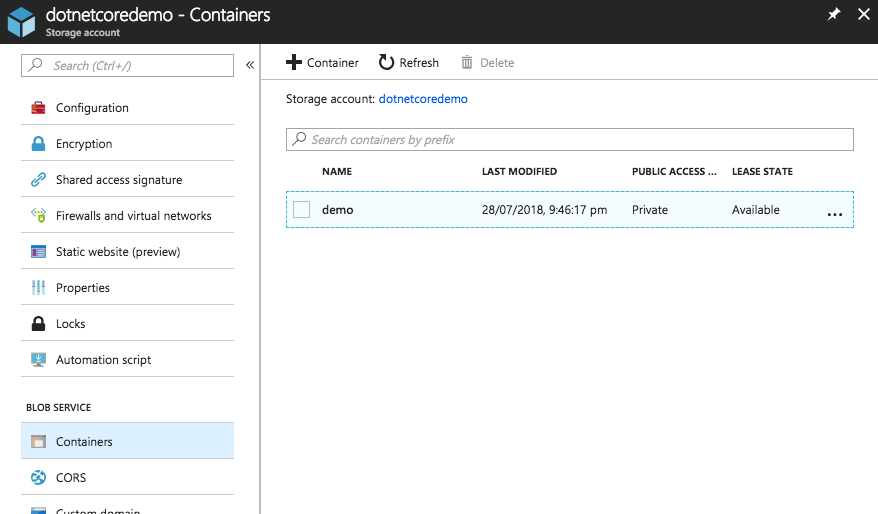Image resolution: width=878 pixels, height=514 pixels.
Task: Focus the sidebar Search (Ctrl+/) box
Action: 127,66
